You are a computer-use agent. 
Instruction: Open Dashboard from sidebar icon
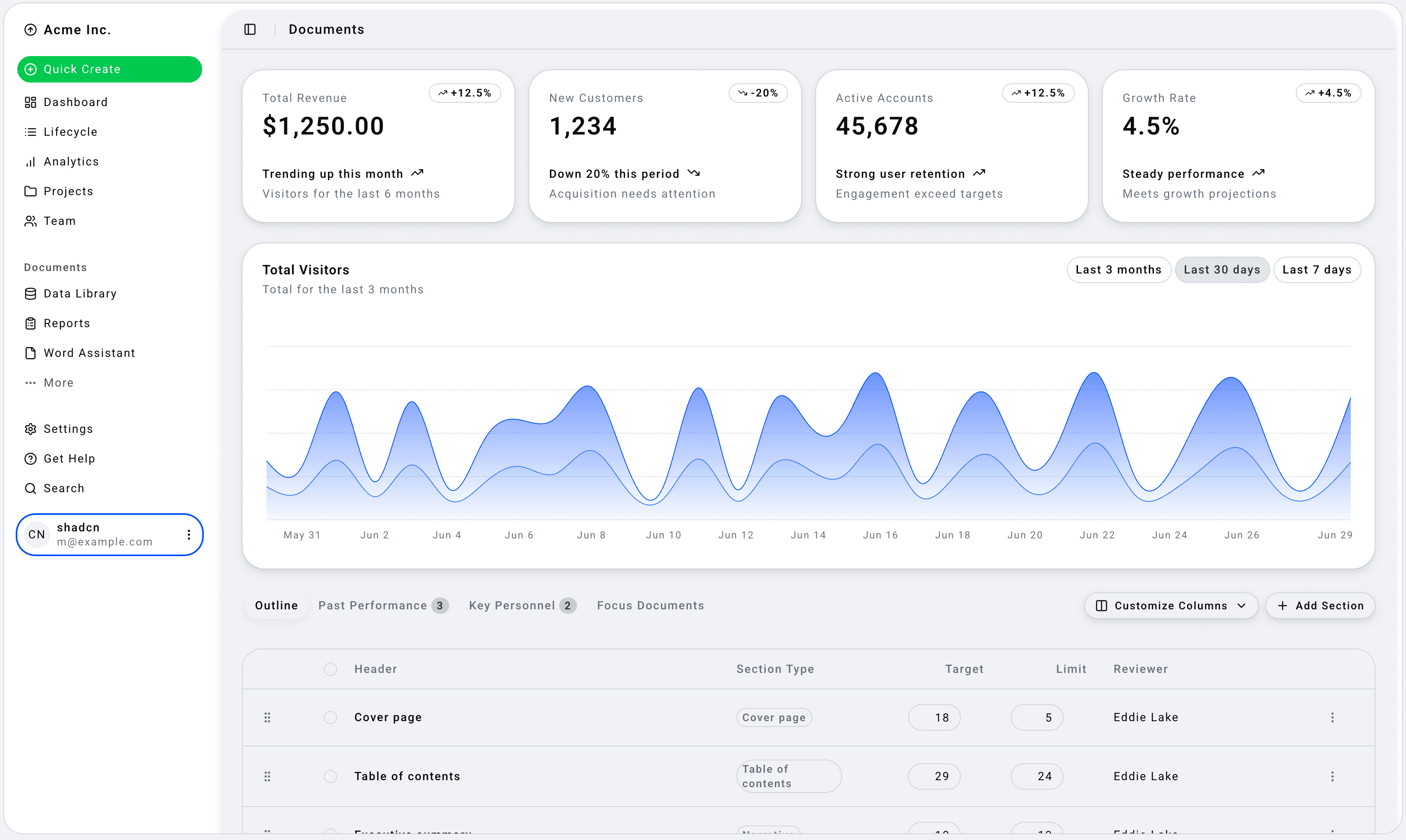coord(31,102)
